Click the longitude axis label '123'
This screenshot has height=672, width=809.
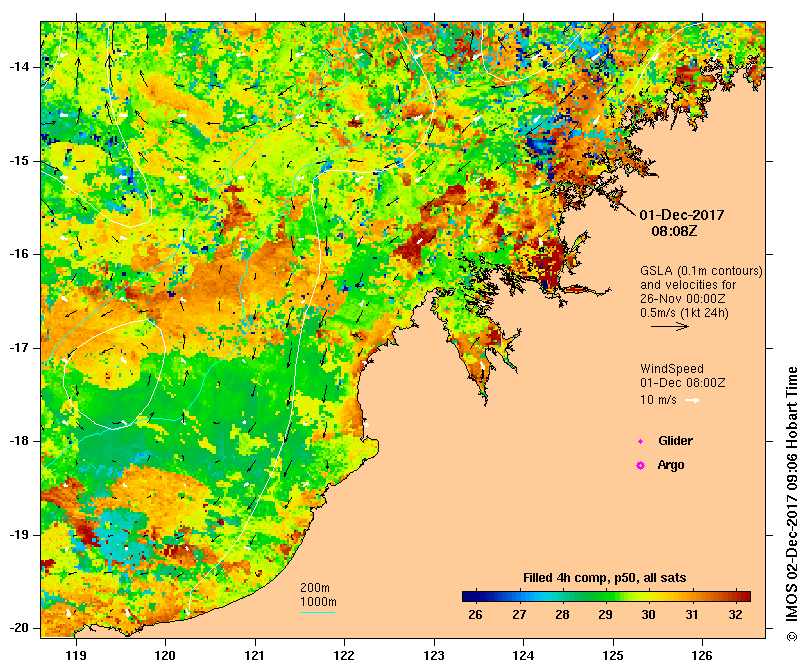click(434, 655)
